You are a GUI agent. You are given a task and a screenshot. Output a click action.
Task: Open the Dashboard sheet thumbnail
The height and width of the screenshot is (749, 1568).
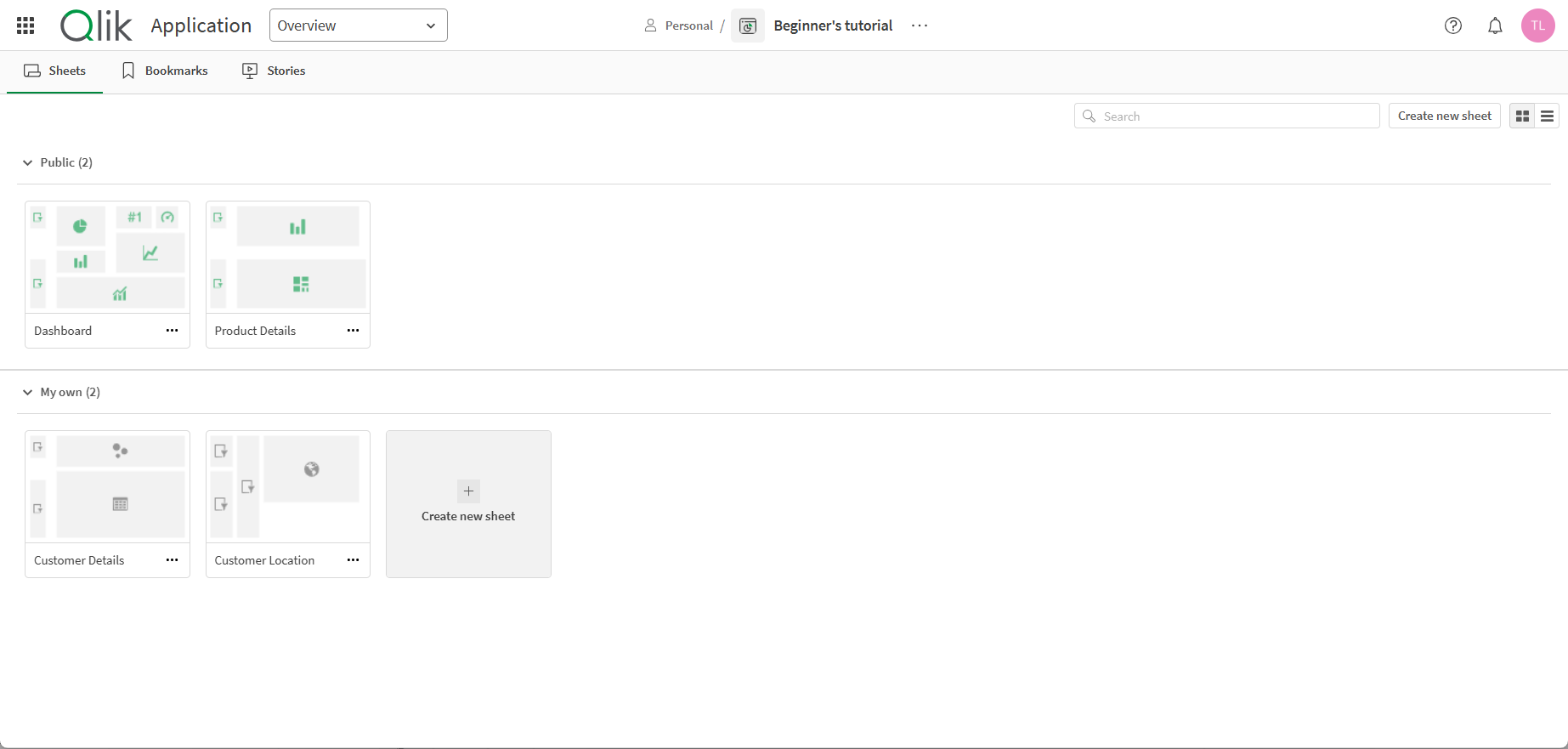coord(107,258)
